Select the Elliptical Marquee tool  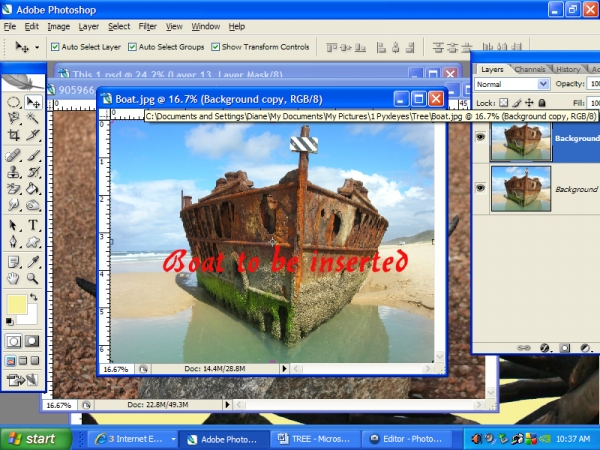(13, 103)
